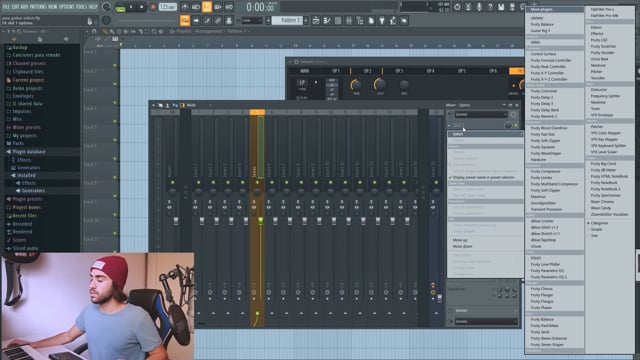The width and height of the screenshot is (640, 360).
Task: Select Mixer presets in the browser
Action: pyautogui.click(x=27, y=127)
